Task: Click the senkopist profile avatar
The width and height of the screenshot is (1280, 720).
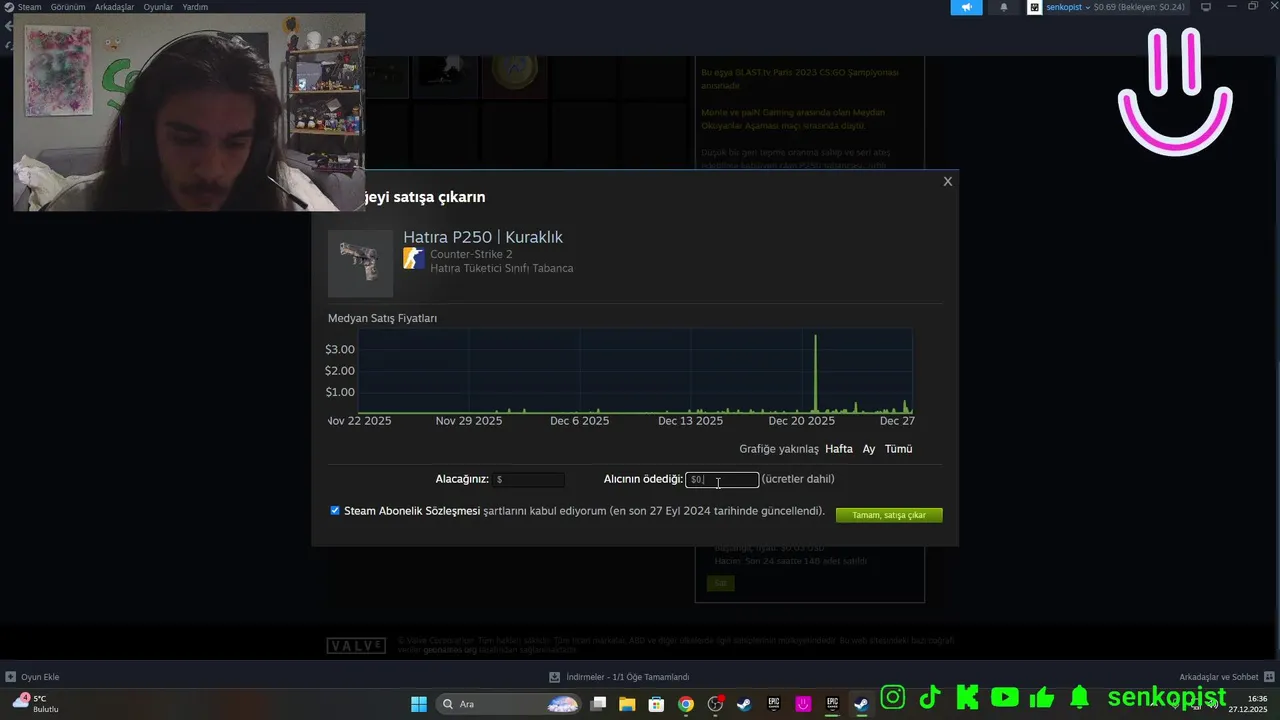Action: click(1034, 7)
